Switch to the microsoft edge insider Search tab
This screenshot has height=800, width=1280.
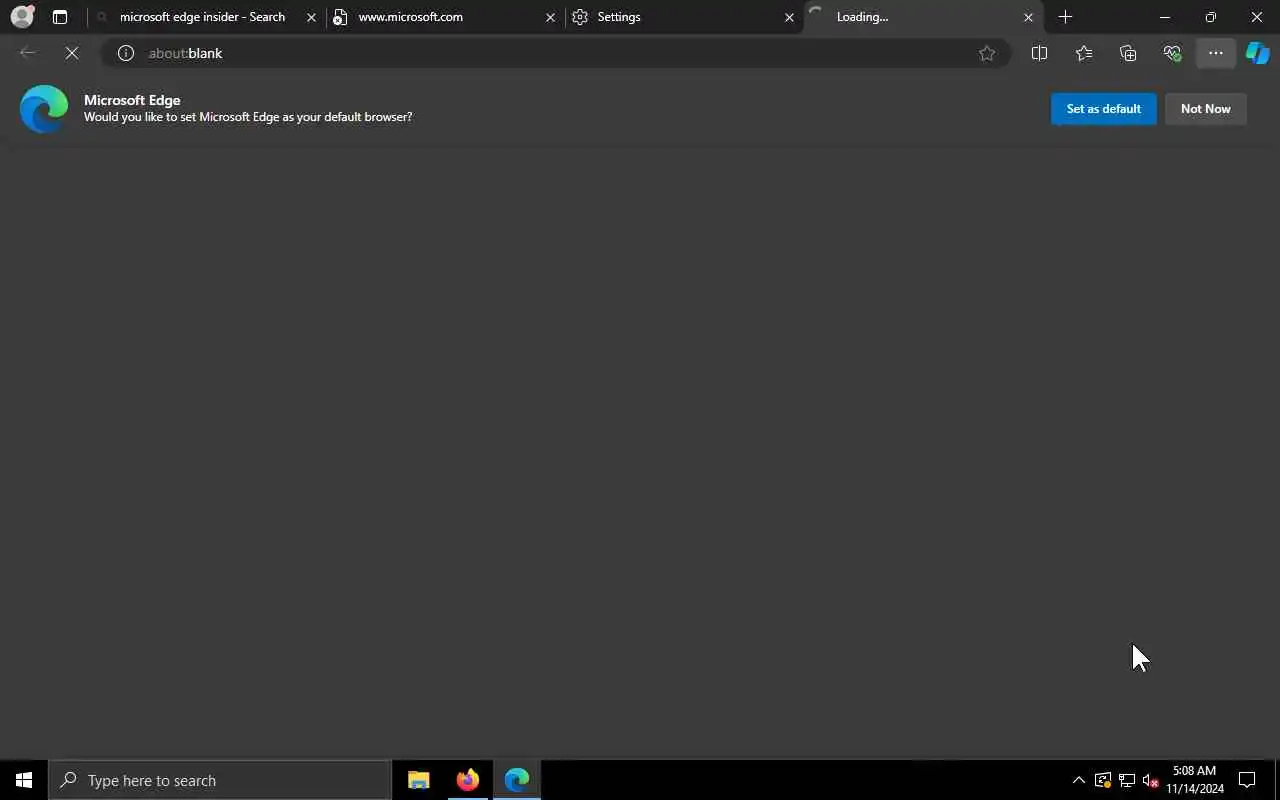pyautogui.click(x=206, y=17)
